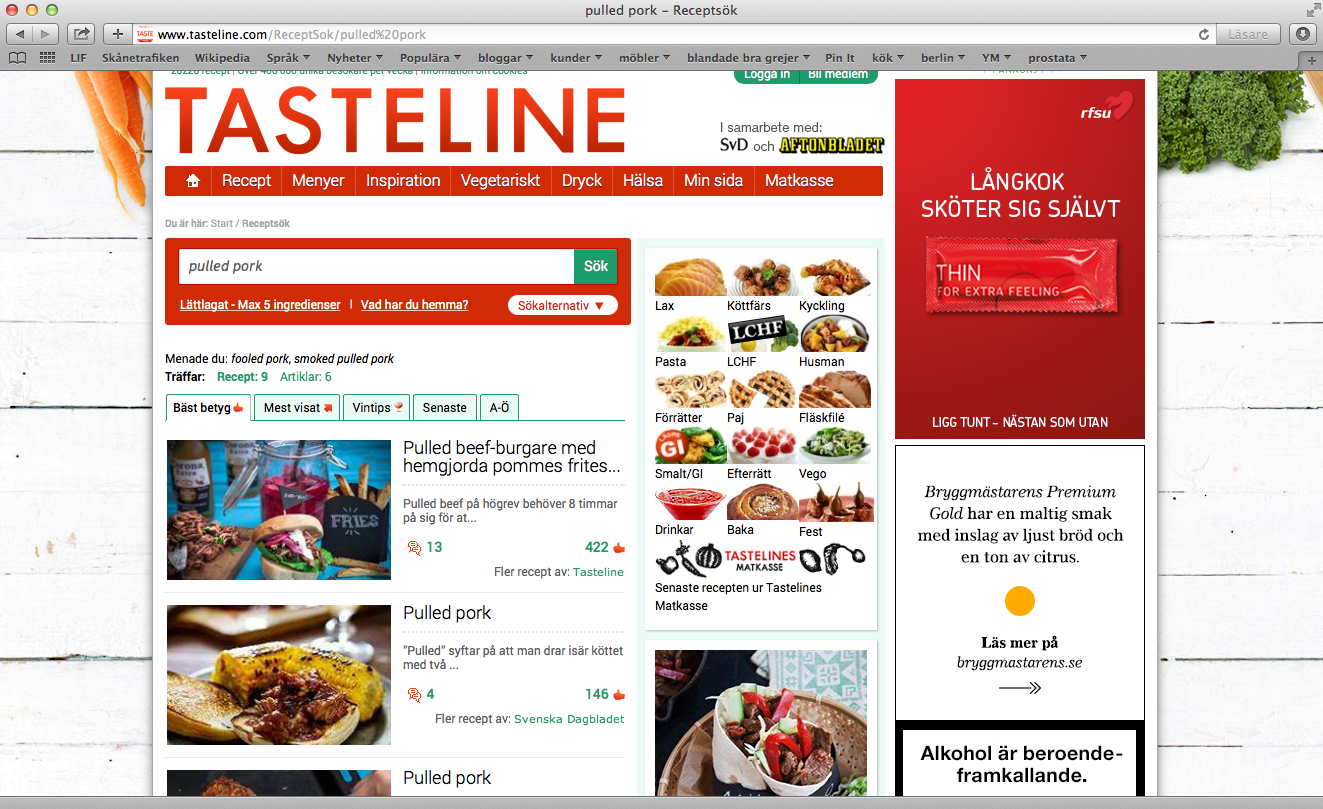This screenshot has width=1323, height=809.
Task: Sort results by Mest visat tab
Action: click(297, 407)
